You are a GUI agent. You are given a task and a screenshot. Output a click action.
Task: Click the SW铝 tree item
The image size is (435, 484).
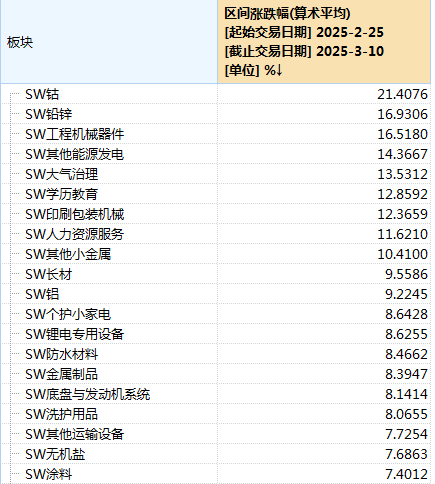pos(42,294)
